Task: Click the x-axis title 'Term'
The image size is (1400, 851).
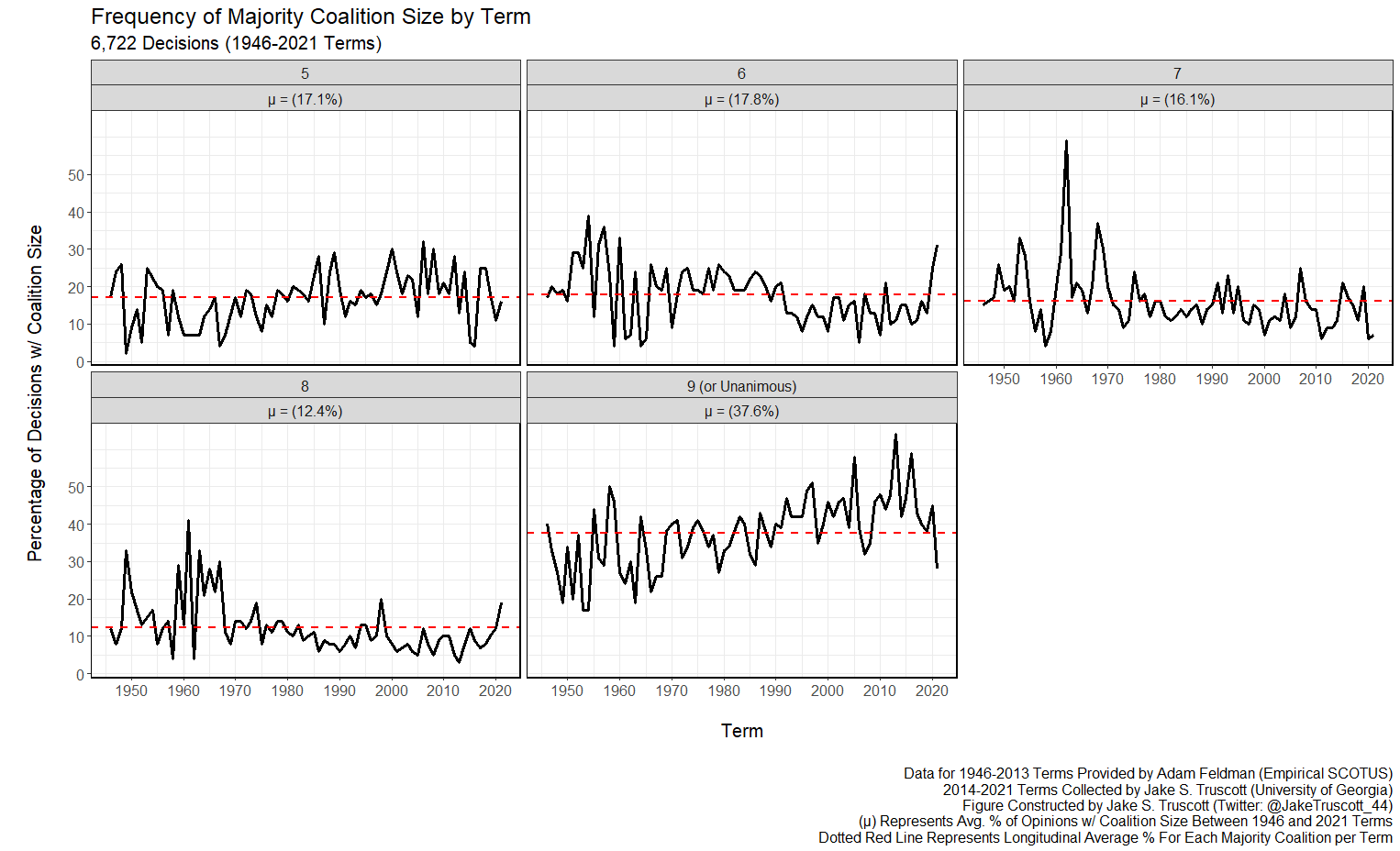Action: [x=741, y=731]
